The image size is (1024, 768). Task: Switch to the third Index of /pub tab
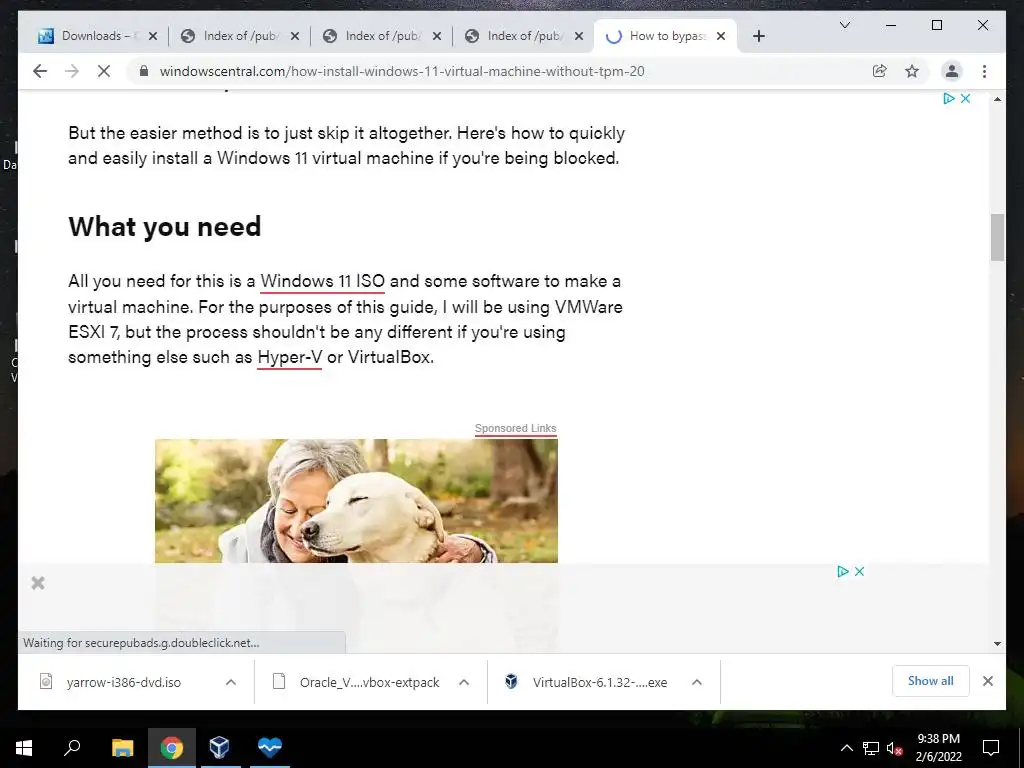pyautogui.click(x=522, y=36)
